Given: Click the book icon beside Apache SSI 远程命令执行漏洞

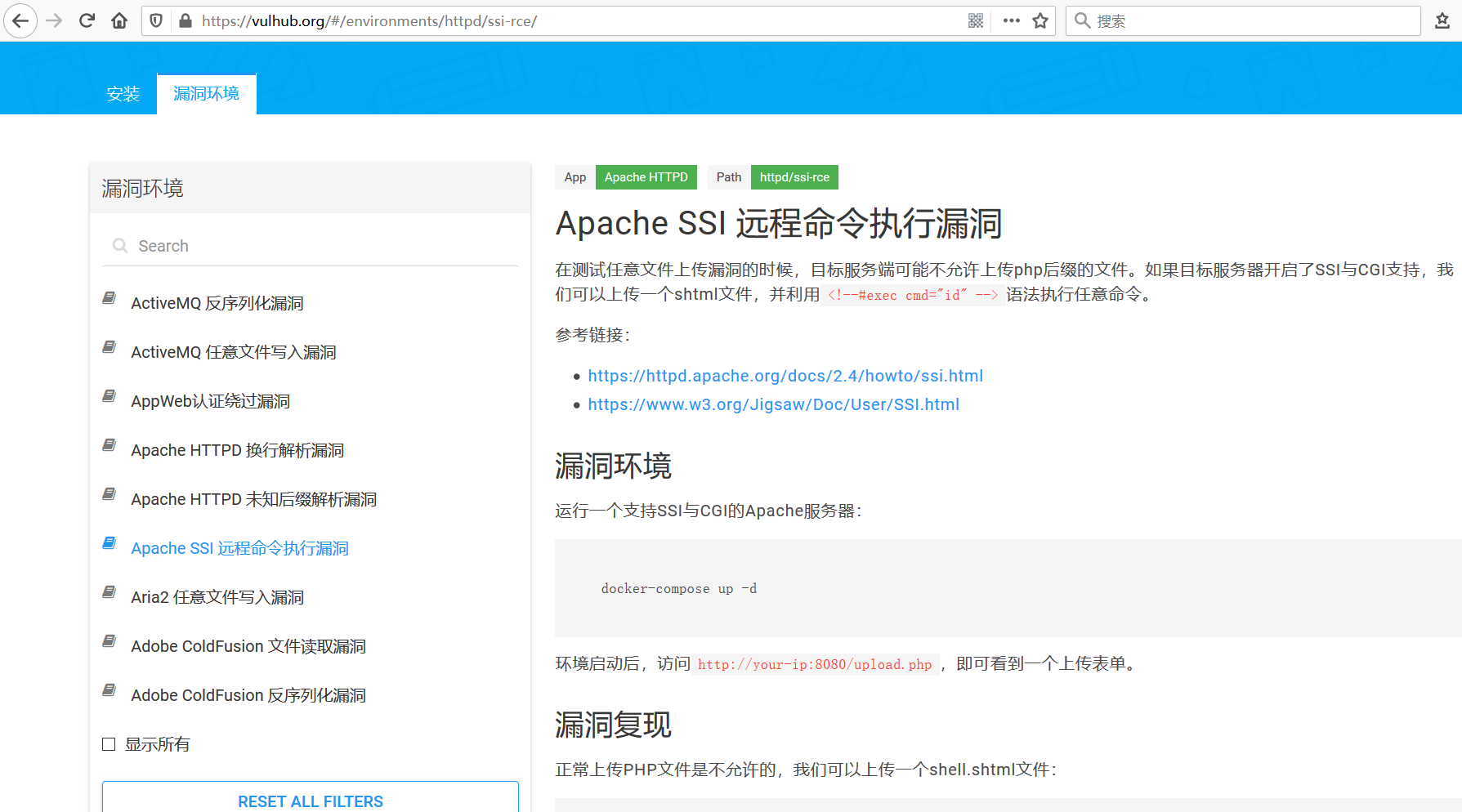Looking at the screenshot, I should tap(109, 543).
